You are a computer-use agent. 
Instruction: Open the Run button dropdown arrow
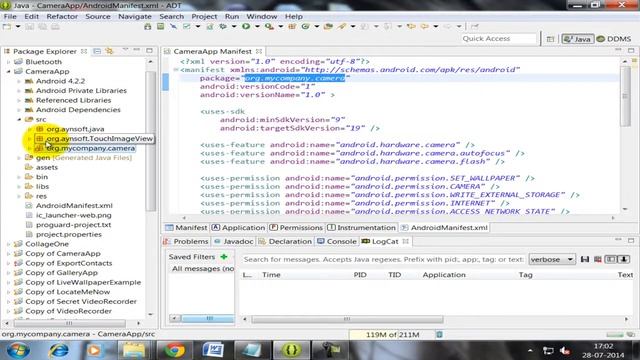point(257,27)
